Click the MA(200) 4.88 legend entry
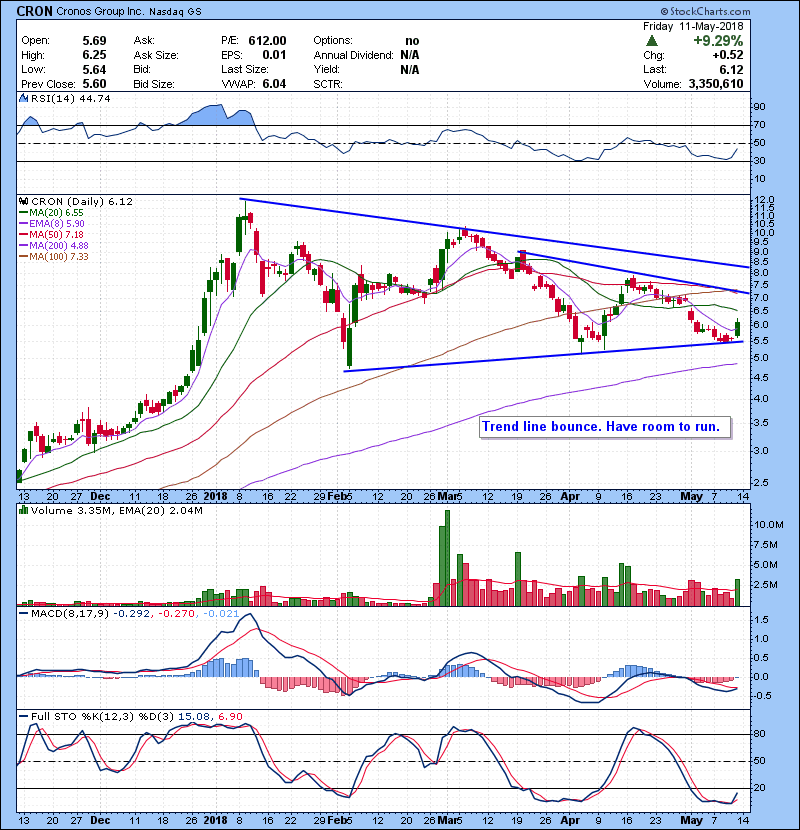The image size is (800, 830). [59, 246]
